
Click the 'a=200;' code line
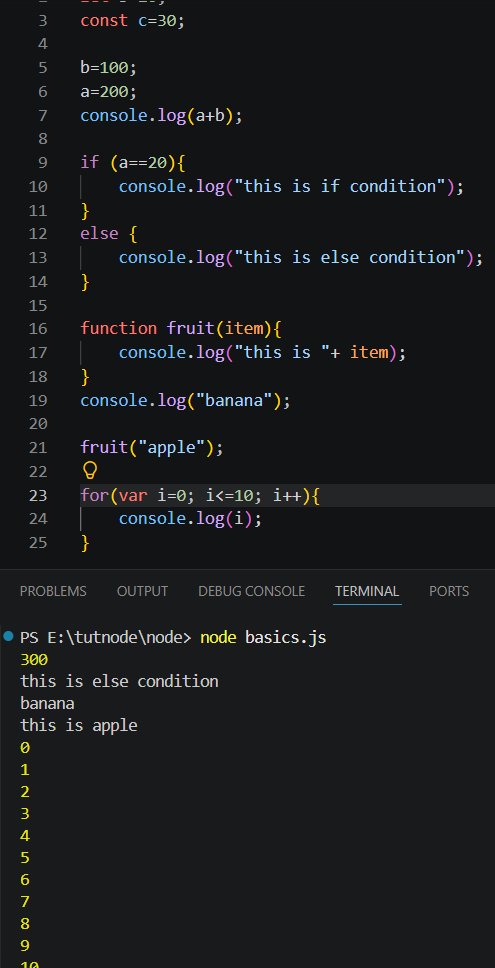[x=108, y=91]
